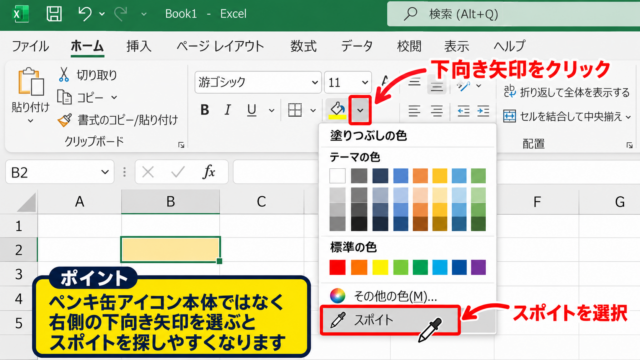Pick red standard color swatch
Viewport: 640px width, 360px height.
click(x=338, y=267)
